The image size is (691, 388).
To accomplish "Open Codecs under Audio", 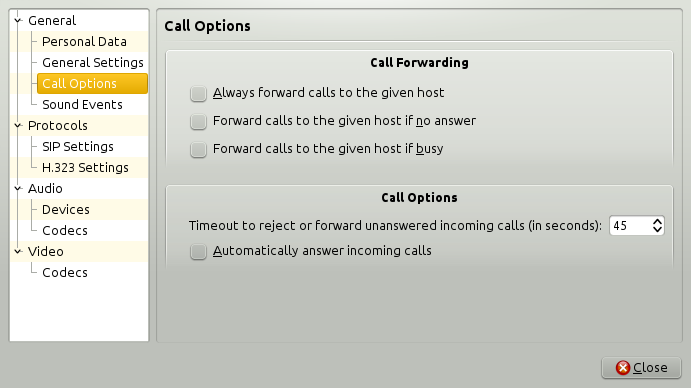I will (65, 231).
